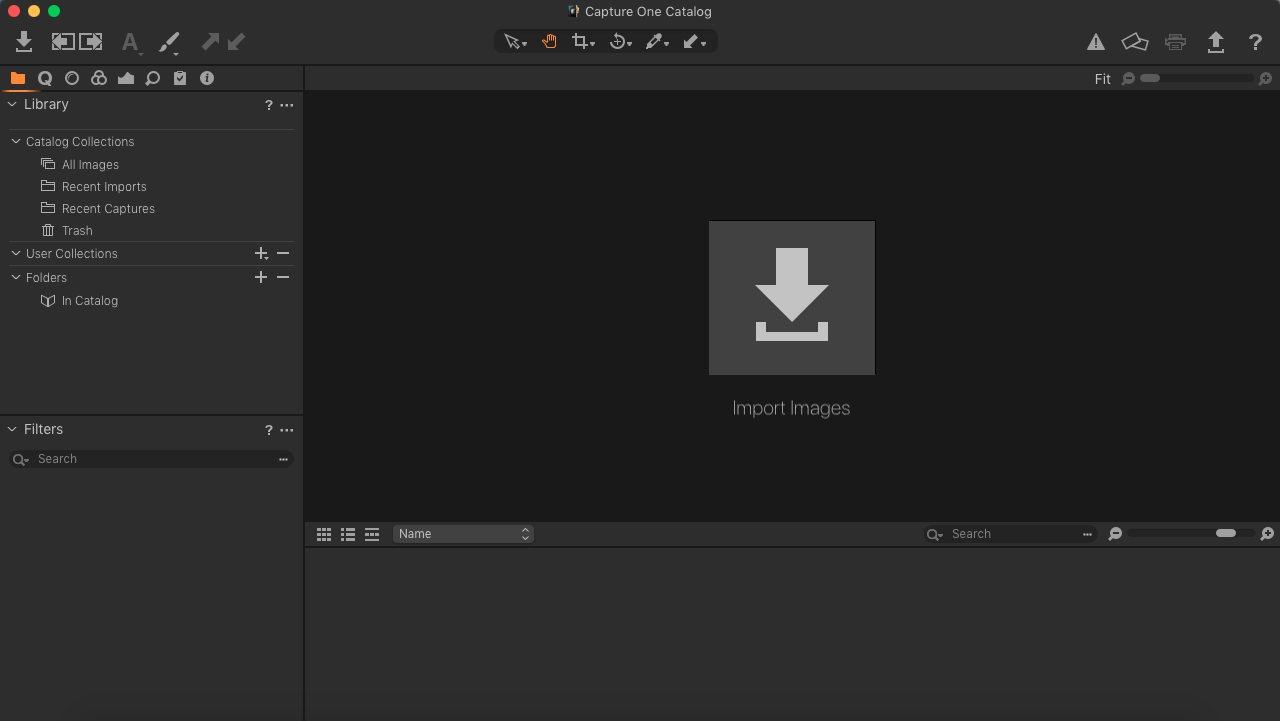Select the Rotate tool
The image size is (1280, 721).
coord(618,41)
